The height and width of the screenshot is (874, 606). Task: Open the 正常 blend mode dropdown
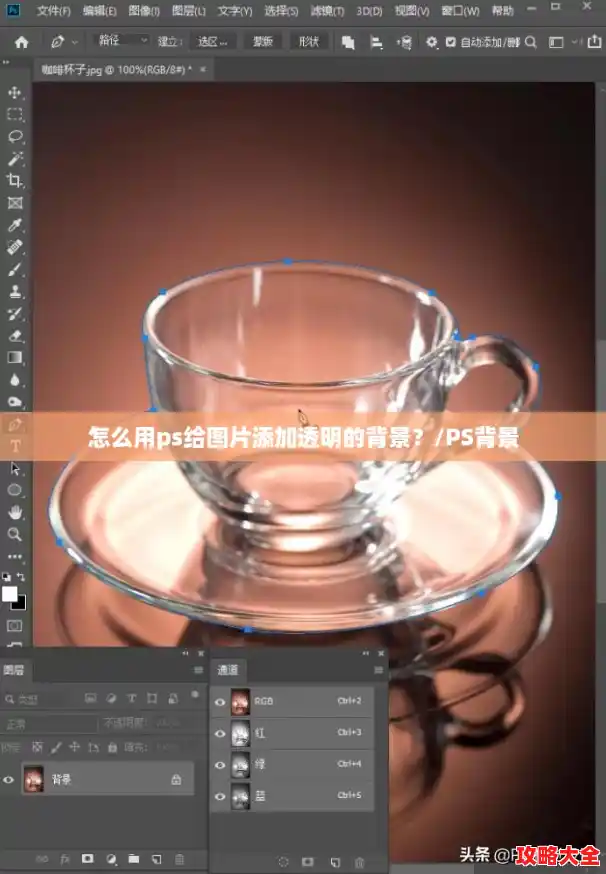(49, 724)
